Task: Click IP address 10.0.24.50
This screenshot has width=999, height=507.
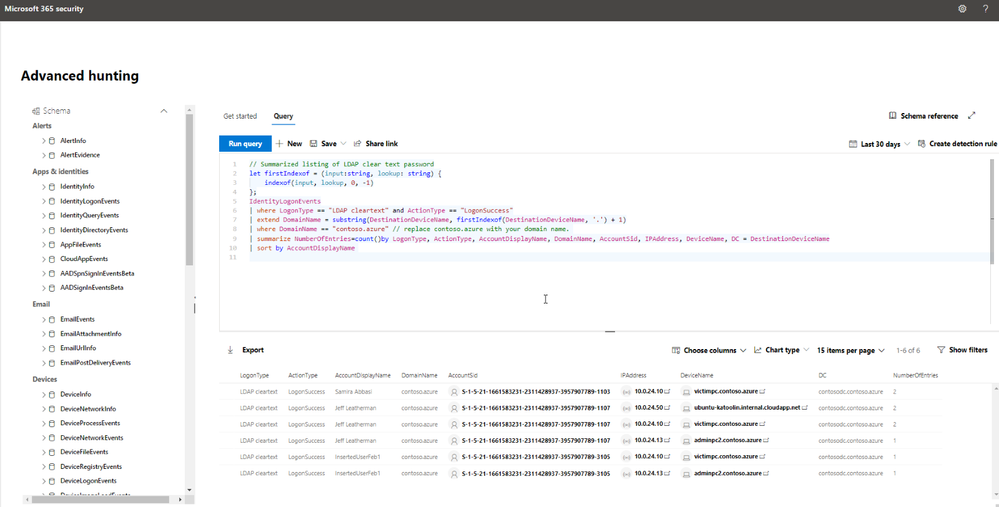Action: point(649,408)
